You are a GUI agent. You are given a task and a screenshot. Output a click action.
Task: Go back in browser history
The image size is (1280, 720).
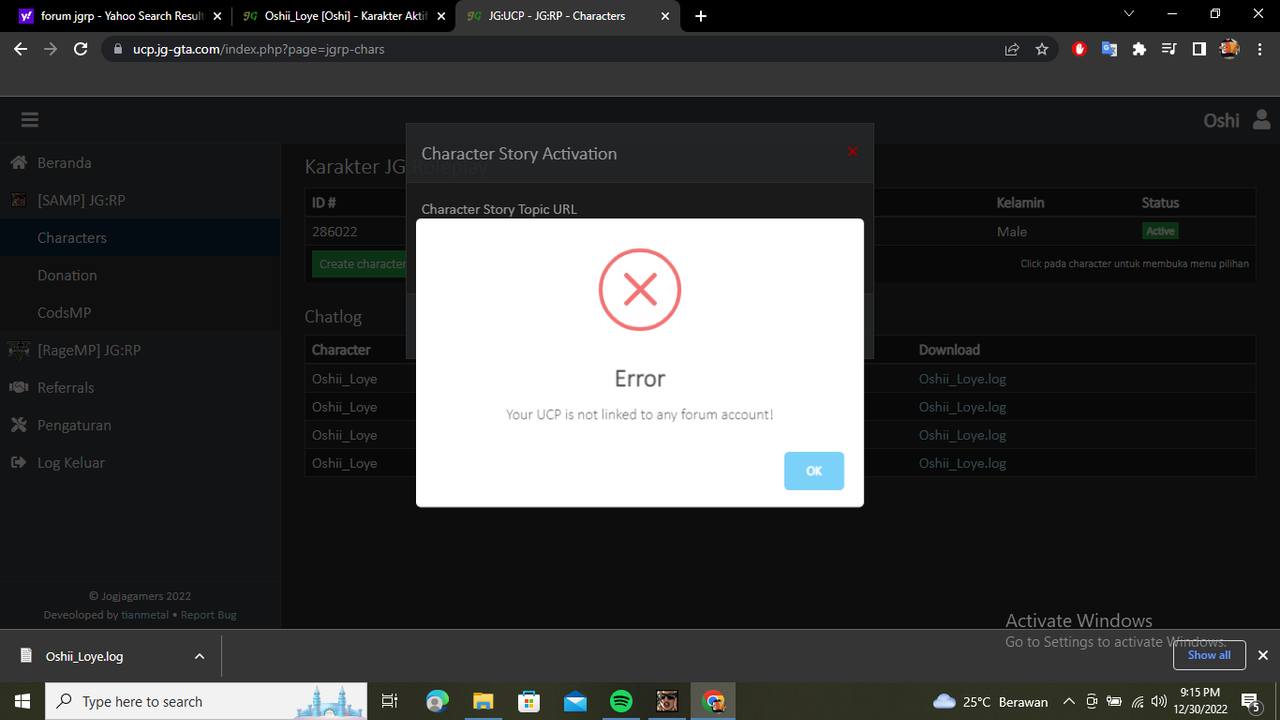click(20, 49)
